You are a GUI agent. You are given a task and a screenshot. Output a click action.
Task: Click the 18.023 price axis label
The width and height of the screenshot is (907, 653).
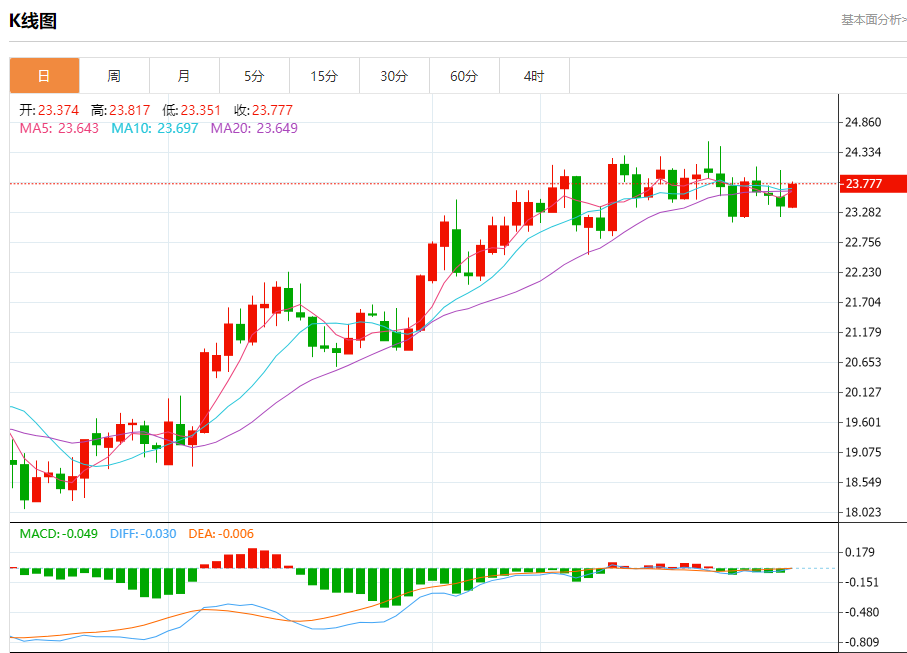click(863, 512)
